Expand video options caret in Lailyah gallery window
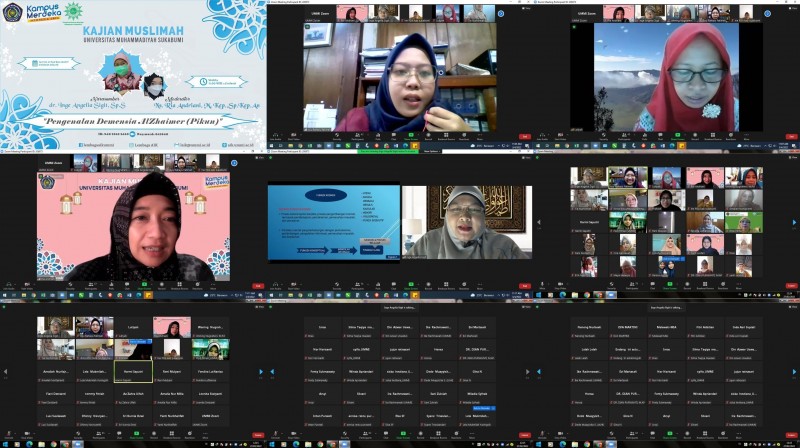Viewport: 800px width, 448px height. [34, 433]
